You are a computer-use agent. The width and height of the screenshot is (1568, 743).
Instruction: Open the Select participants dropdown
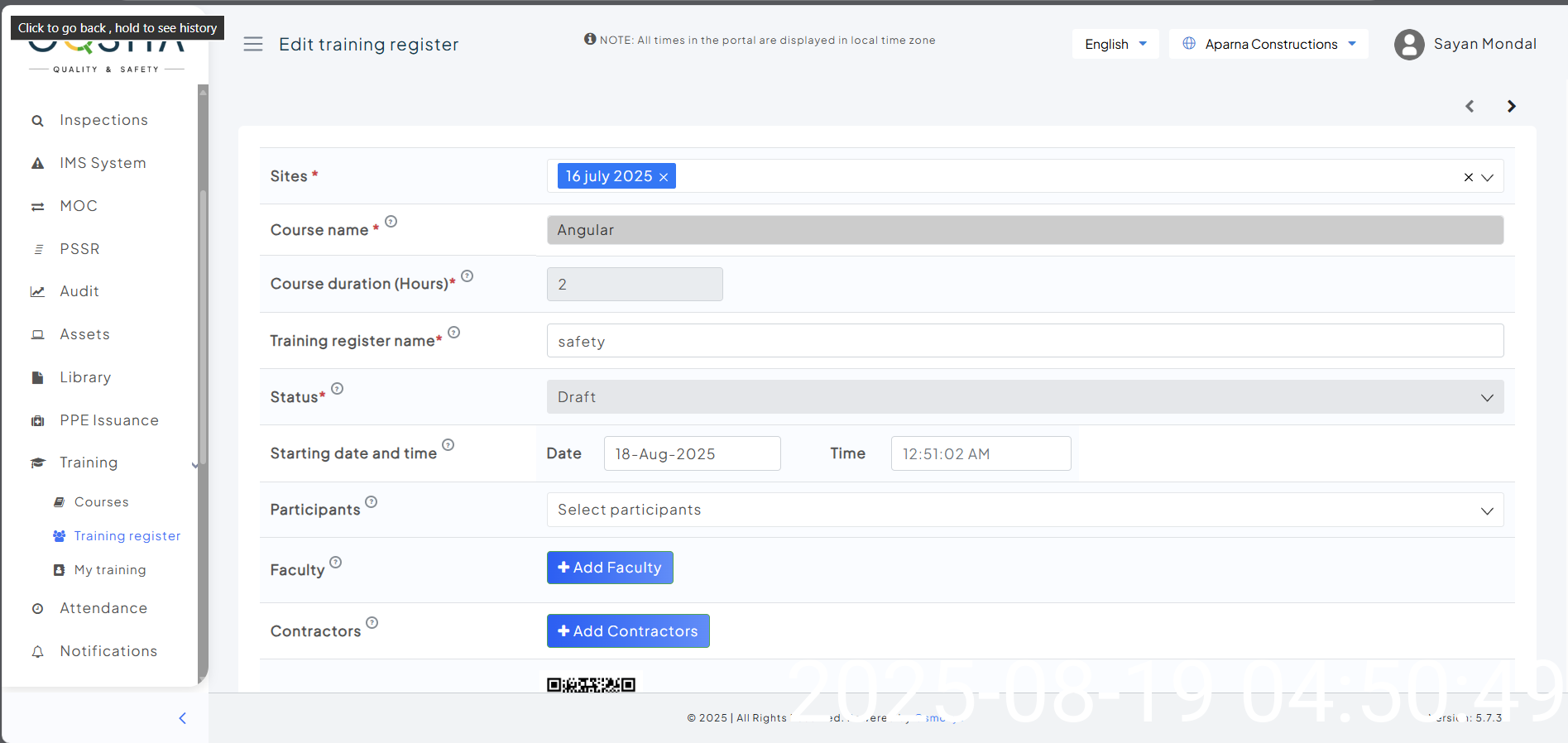tap(1024, 510)
